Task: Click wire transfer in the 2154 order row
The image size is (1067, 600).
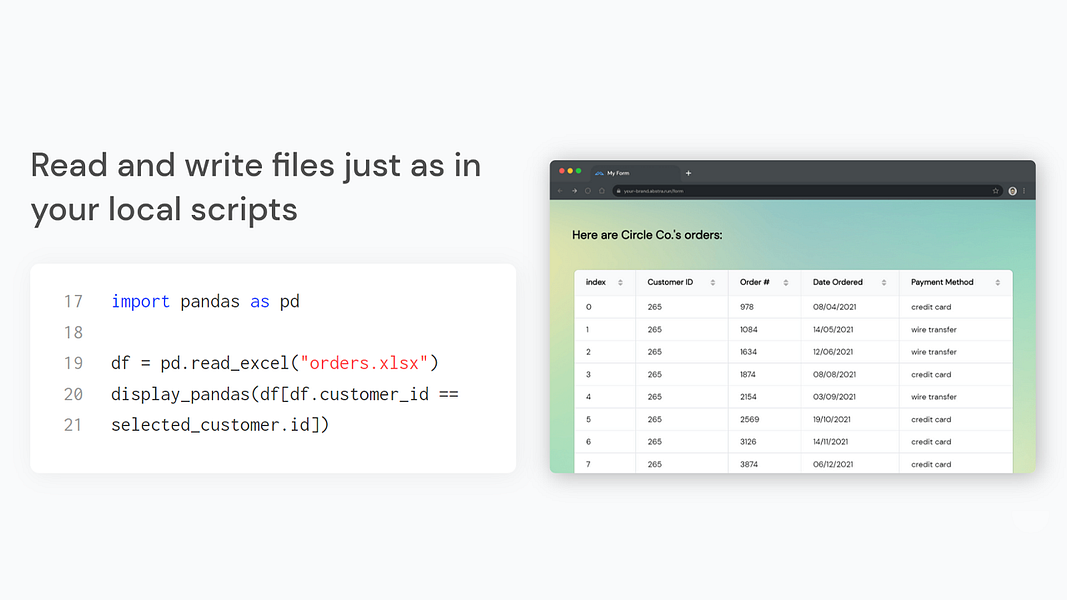Action: click(934, 397)
